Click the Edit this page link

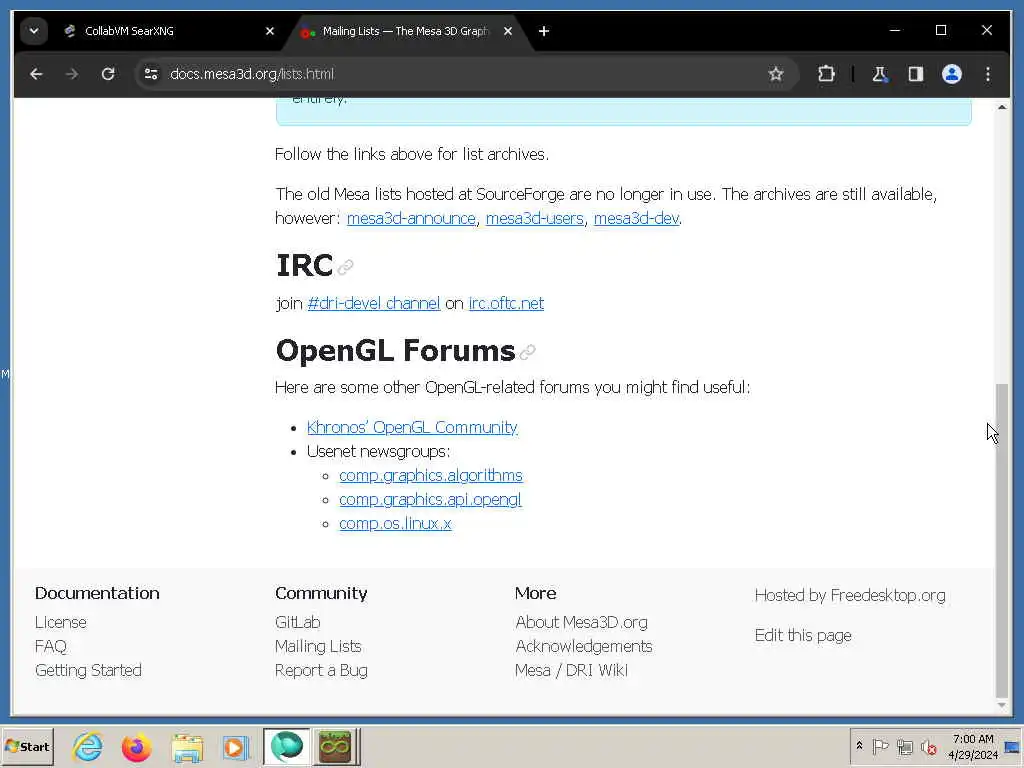click(803, 635)
